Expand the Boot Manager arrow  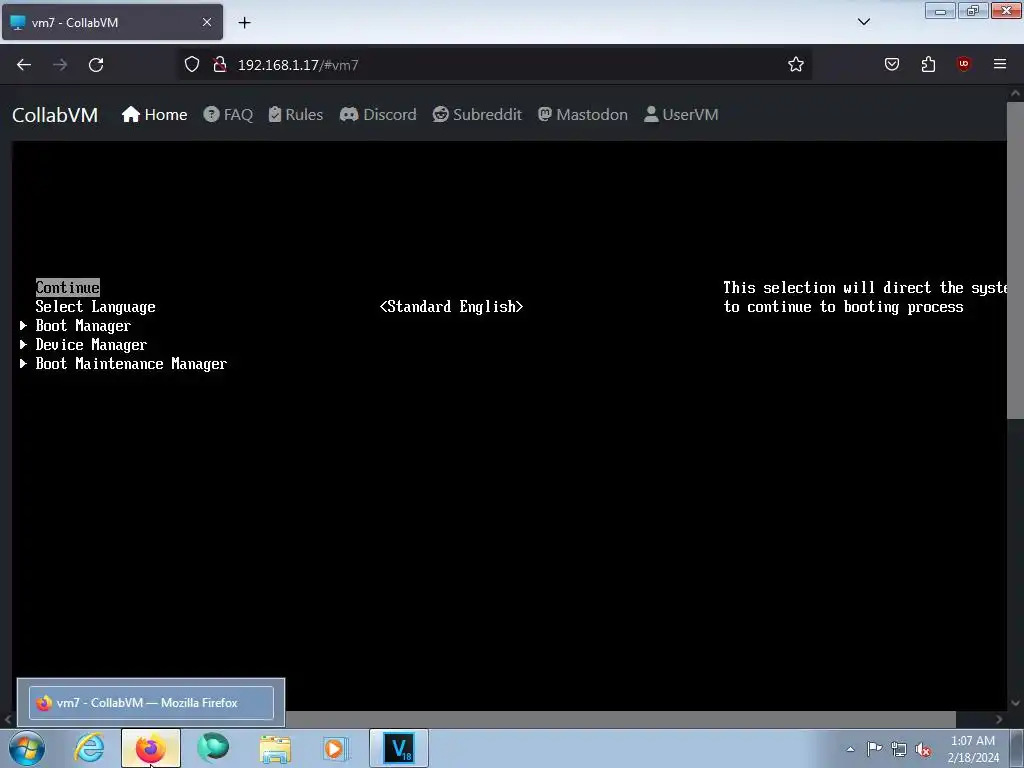click(24, 325)
